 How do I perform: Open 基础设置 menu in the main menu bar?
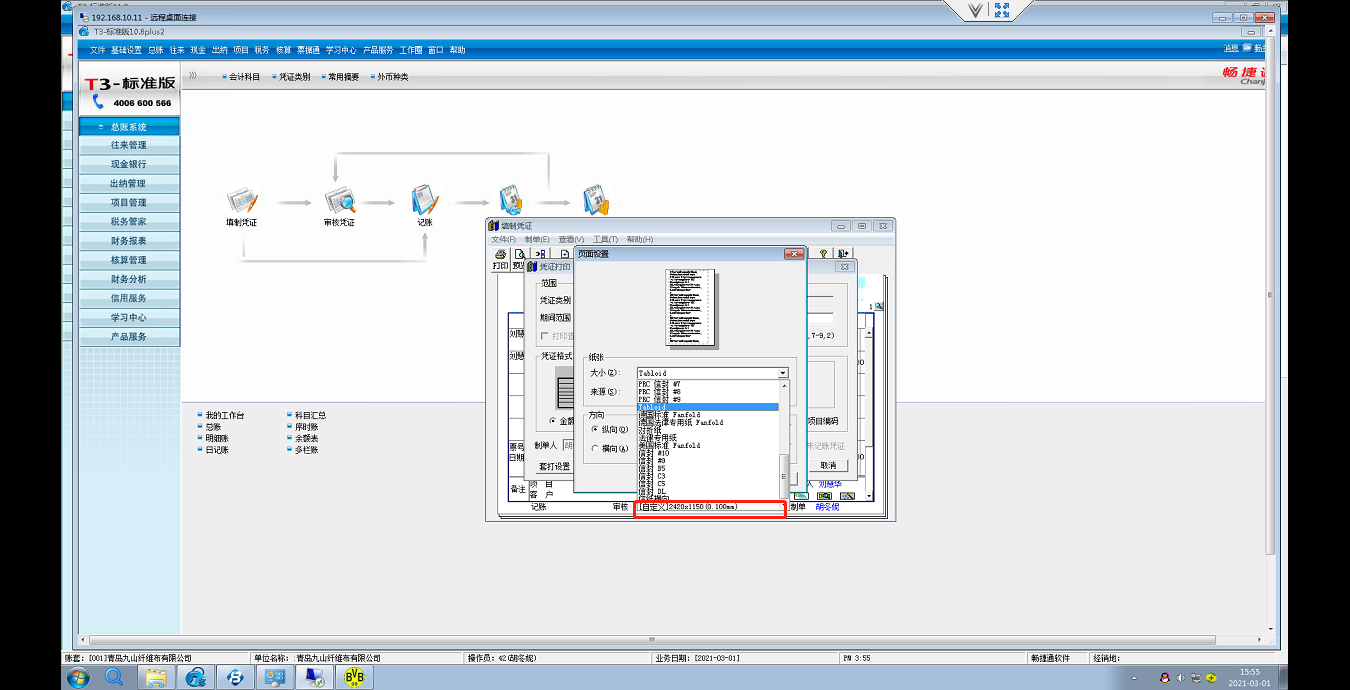[126, 50]
